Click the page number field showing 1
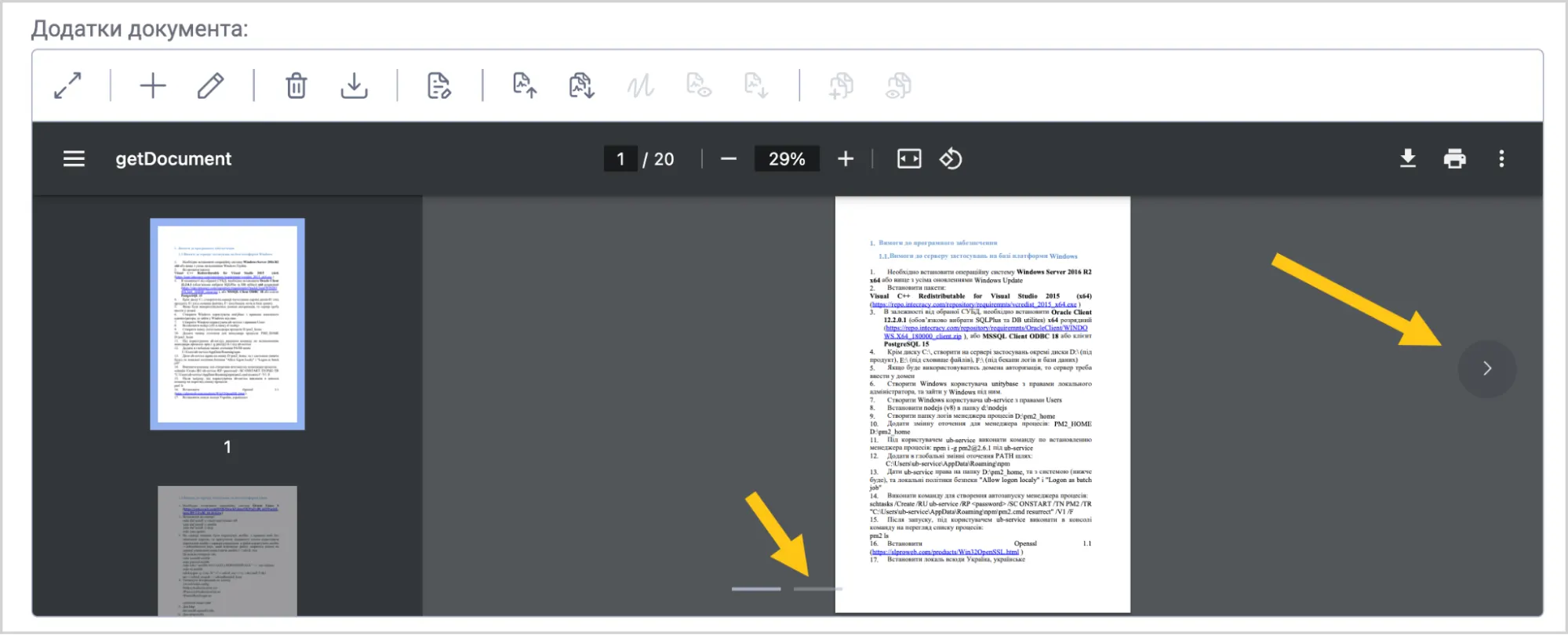The height and width of the screenshot is (635, 1568). click(x=620, y=159)
